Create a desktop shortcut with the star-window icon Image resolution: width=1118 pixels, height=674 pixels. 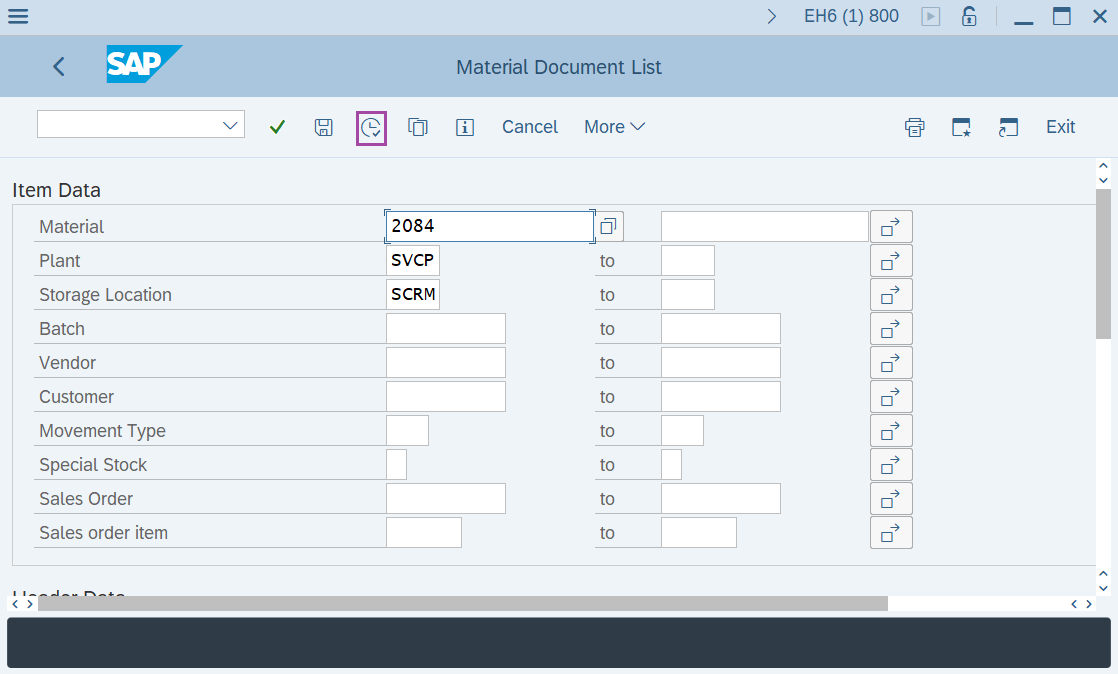pos(961,127)
